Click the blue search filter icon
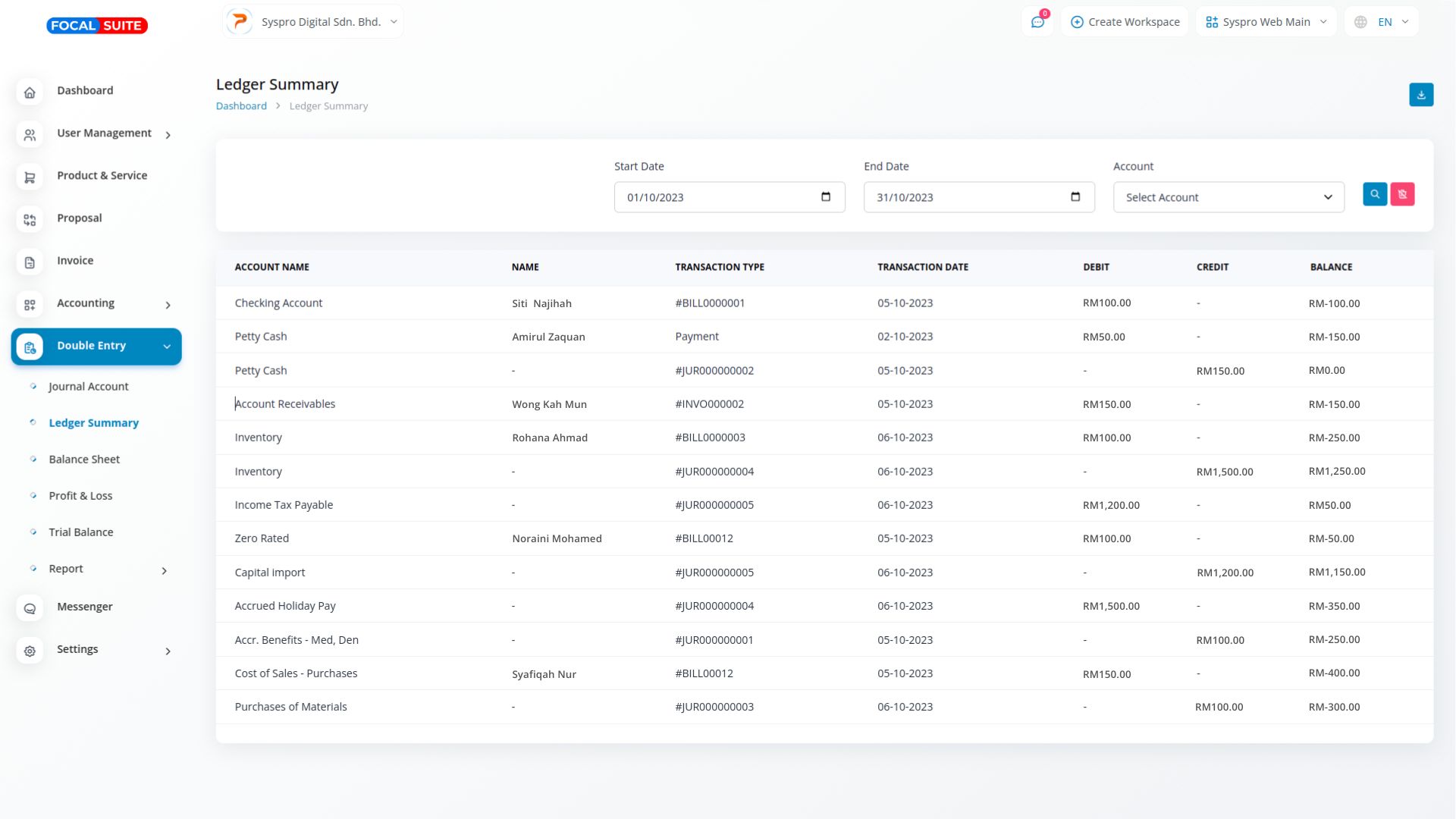The height and width of the screenshot is (819, 1456). click(x=1374, y=194)
